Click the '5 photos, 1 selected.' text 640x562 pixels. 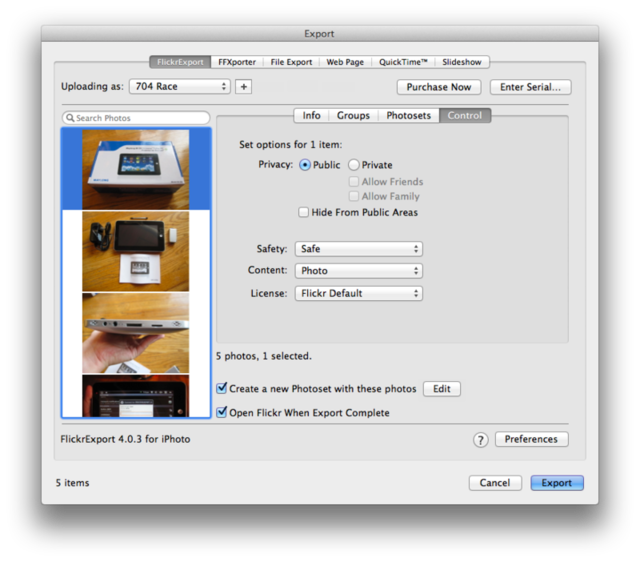pyautogui.click(x=264, y=356)
